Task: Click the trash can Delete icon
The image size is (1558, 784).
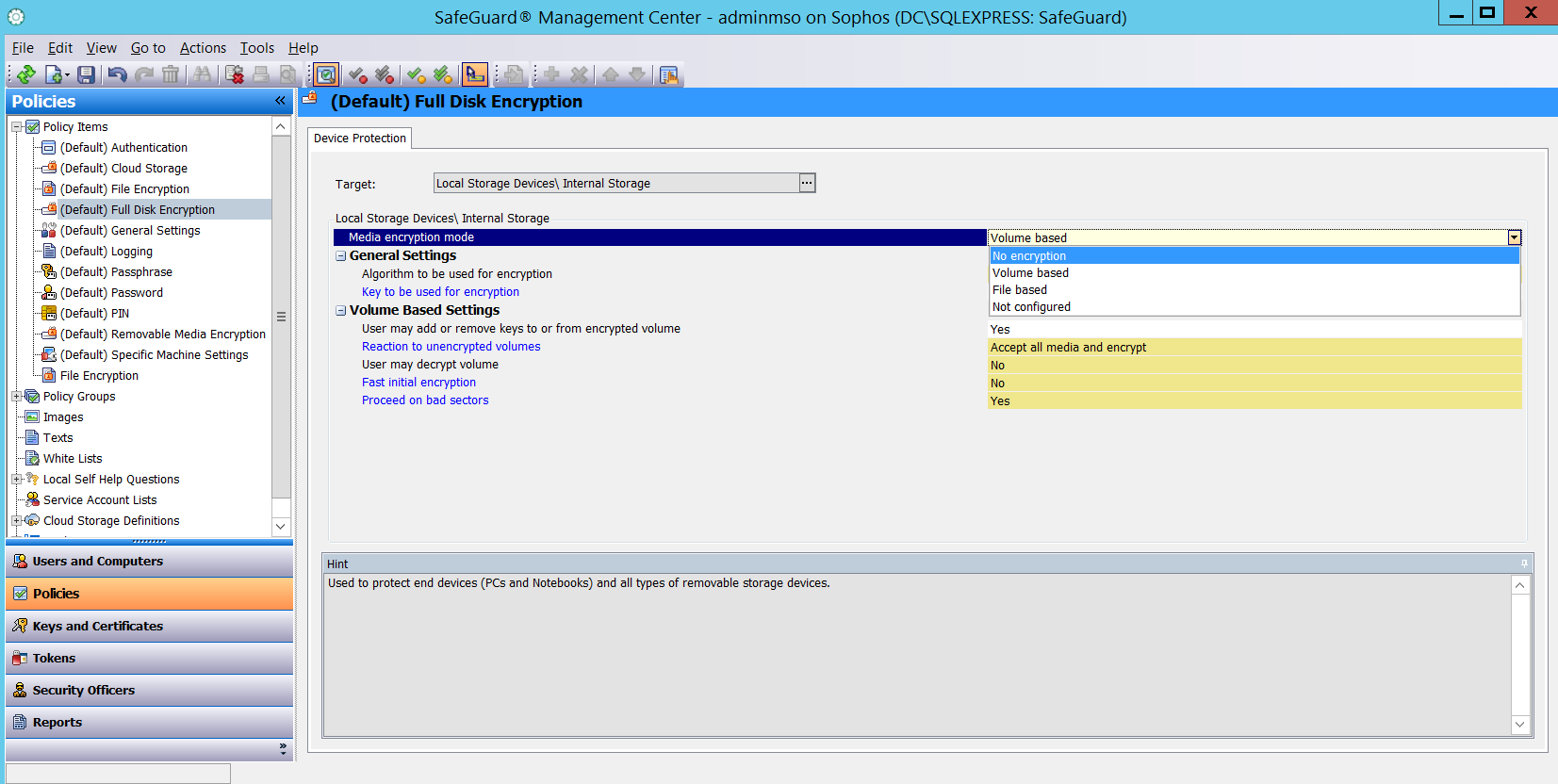Action: click(171, 74)
